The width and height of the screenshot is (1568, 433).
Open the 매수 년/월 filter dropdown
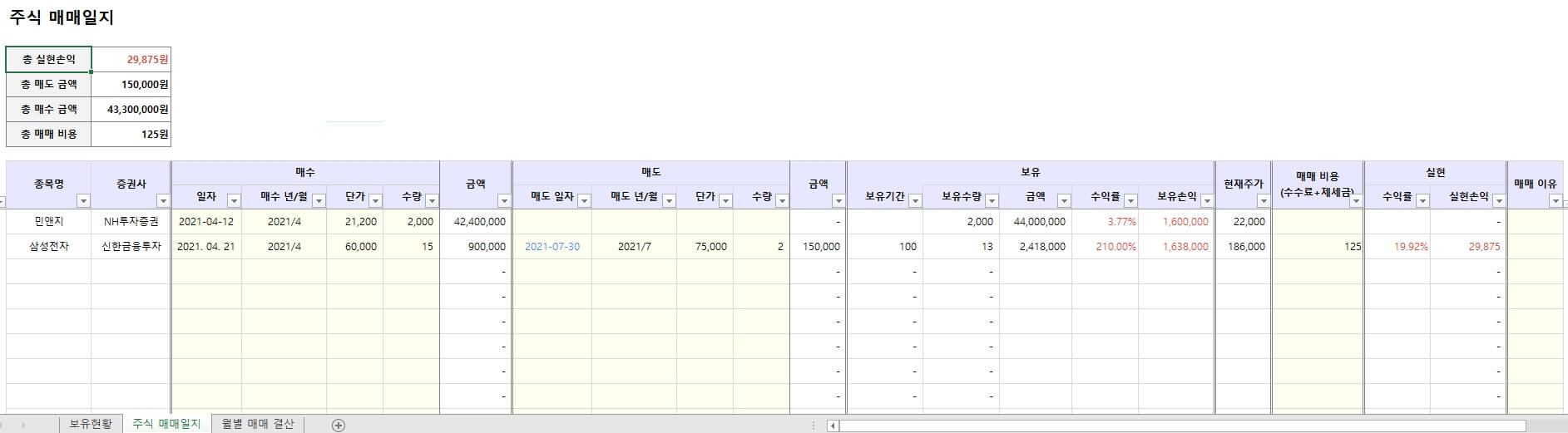319,200
